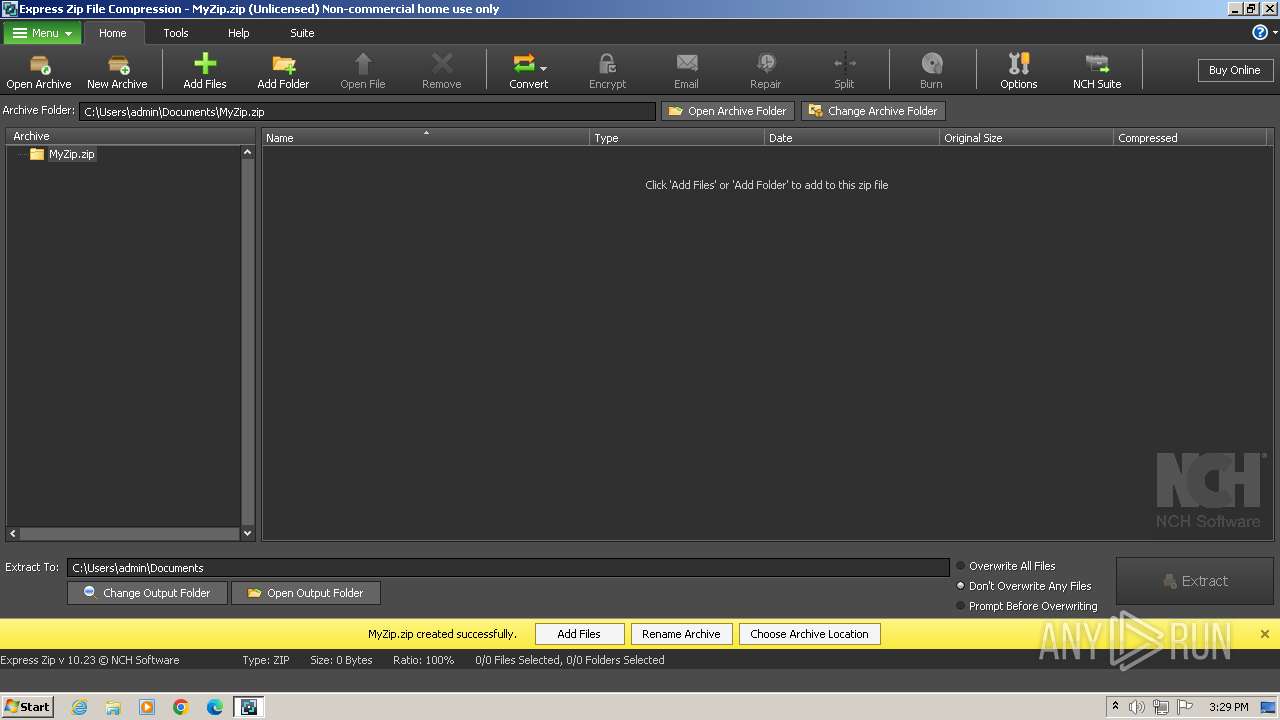
Task: Show hidden system tray icons
Action: [x=1115, y=707]
